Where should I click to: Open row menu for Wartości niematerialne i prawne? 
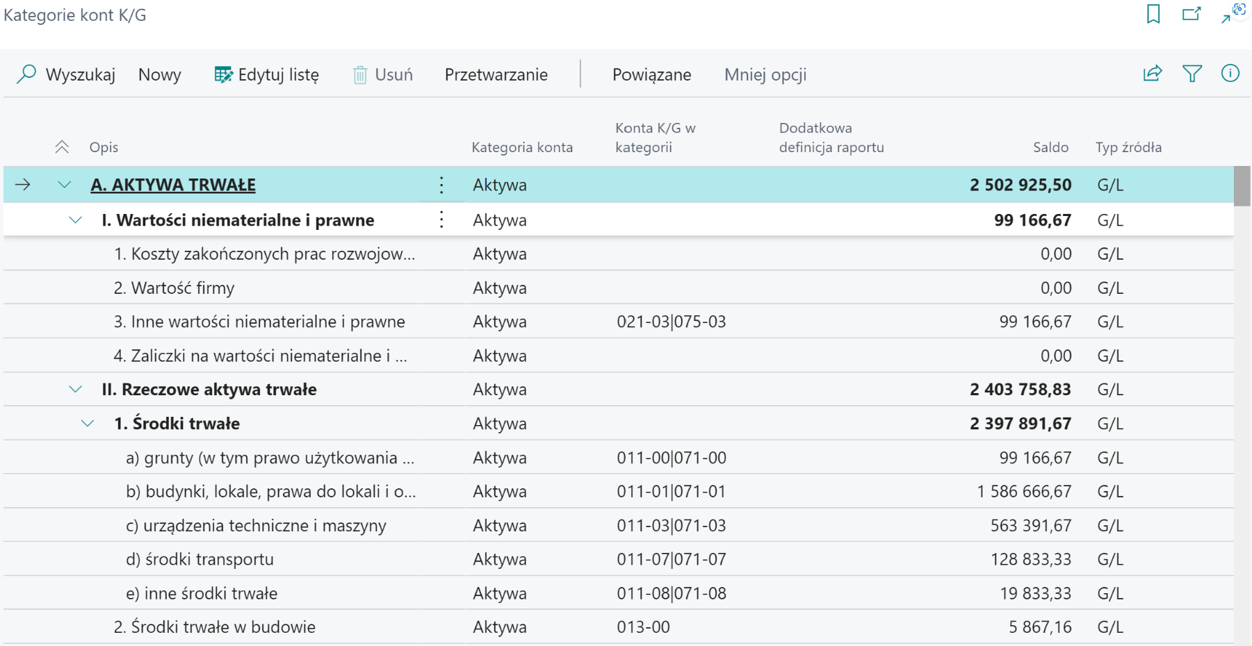pos(441,220)
